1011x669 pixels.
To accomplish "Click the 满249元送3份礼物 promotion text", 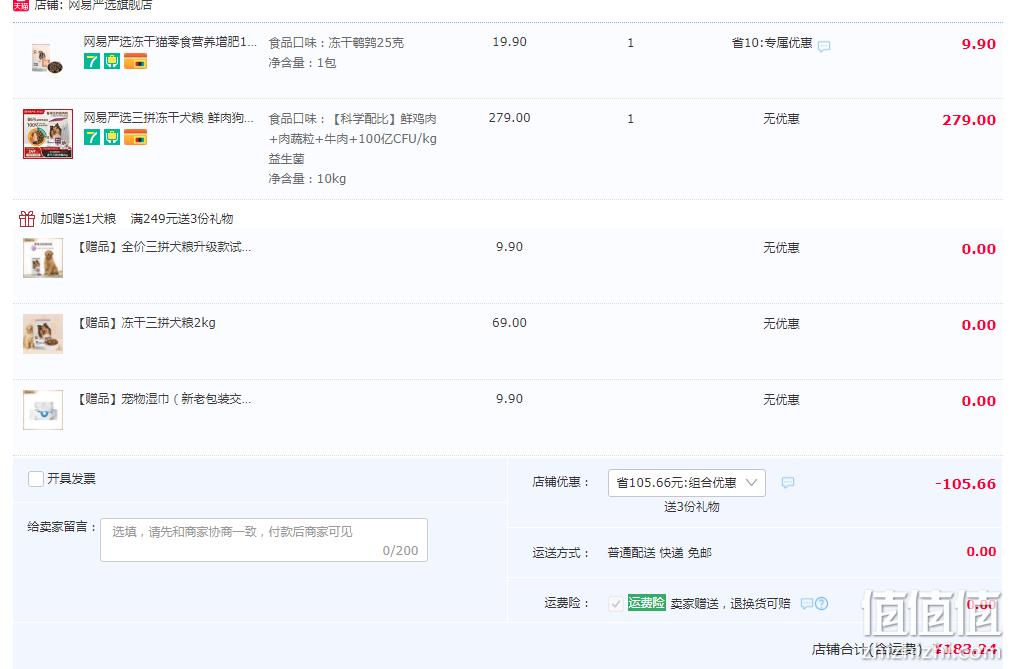I will (182, 219).
